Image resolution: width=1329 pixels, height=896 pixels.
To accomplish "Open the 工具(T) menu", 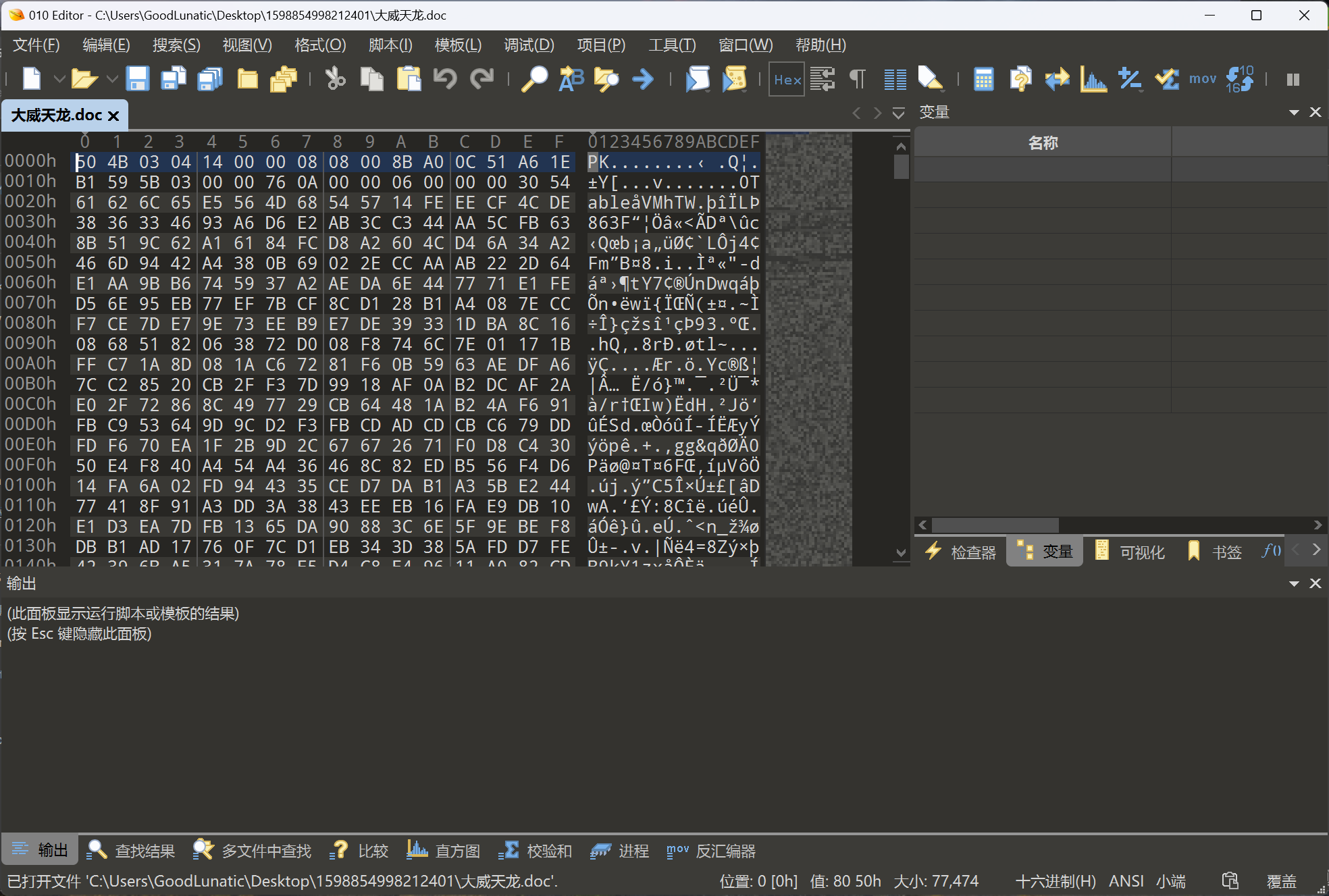I will point(672,45).
